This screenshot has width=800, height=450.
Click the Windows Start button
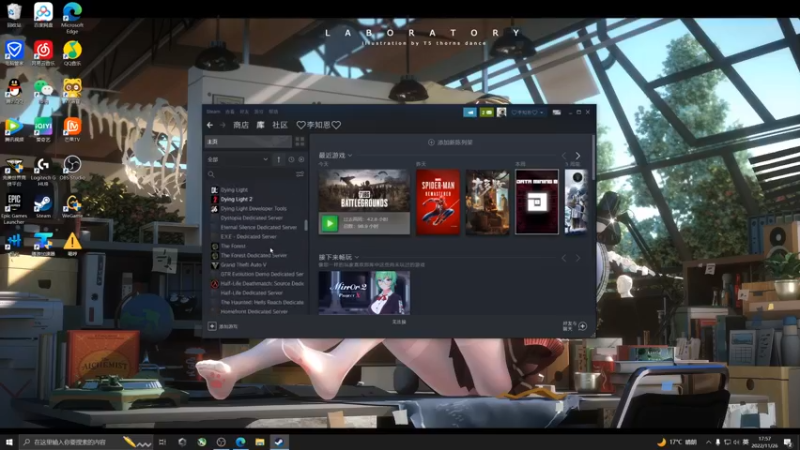pos(9,442)
